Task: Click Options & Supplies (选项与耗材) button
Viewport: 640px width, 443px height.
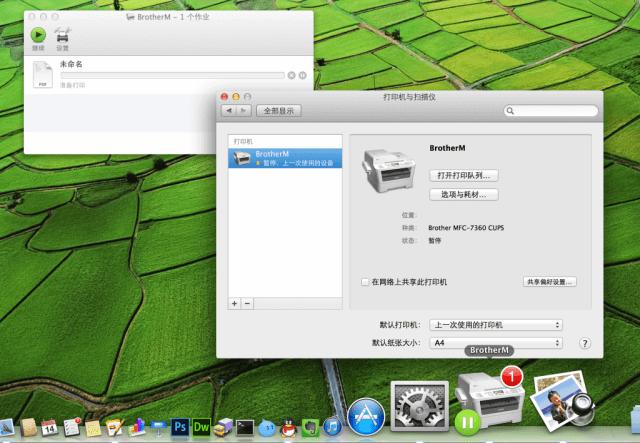Action: [463, 194]
